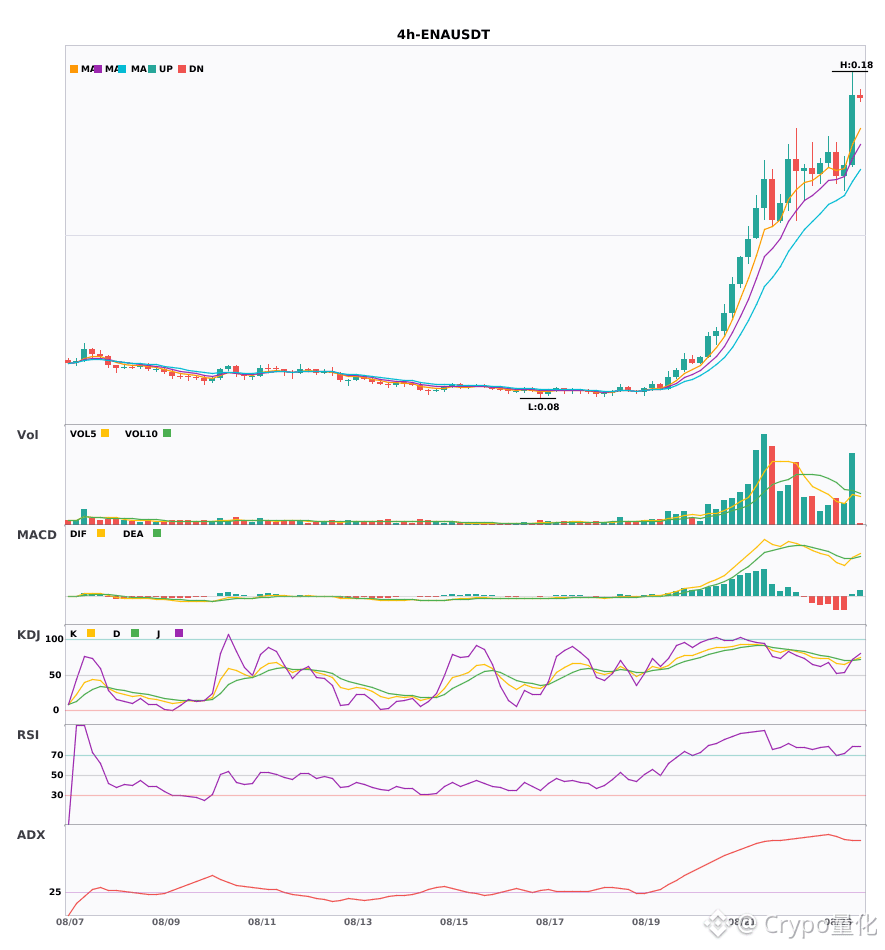Click the green DEA legend swatch
The image size is (885, 950).
point(157,533)
